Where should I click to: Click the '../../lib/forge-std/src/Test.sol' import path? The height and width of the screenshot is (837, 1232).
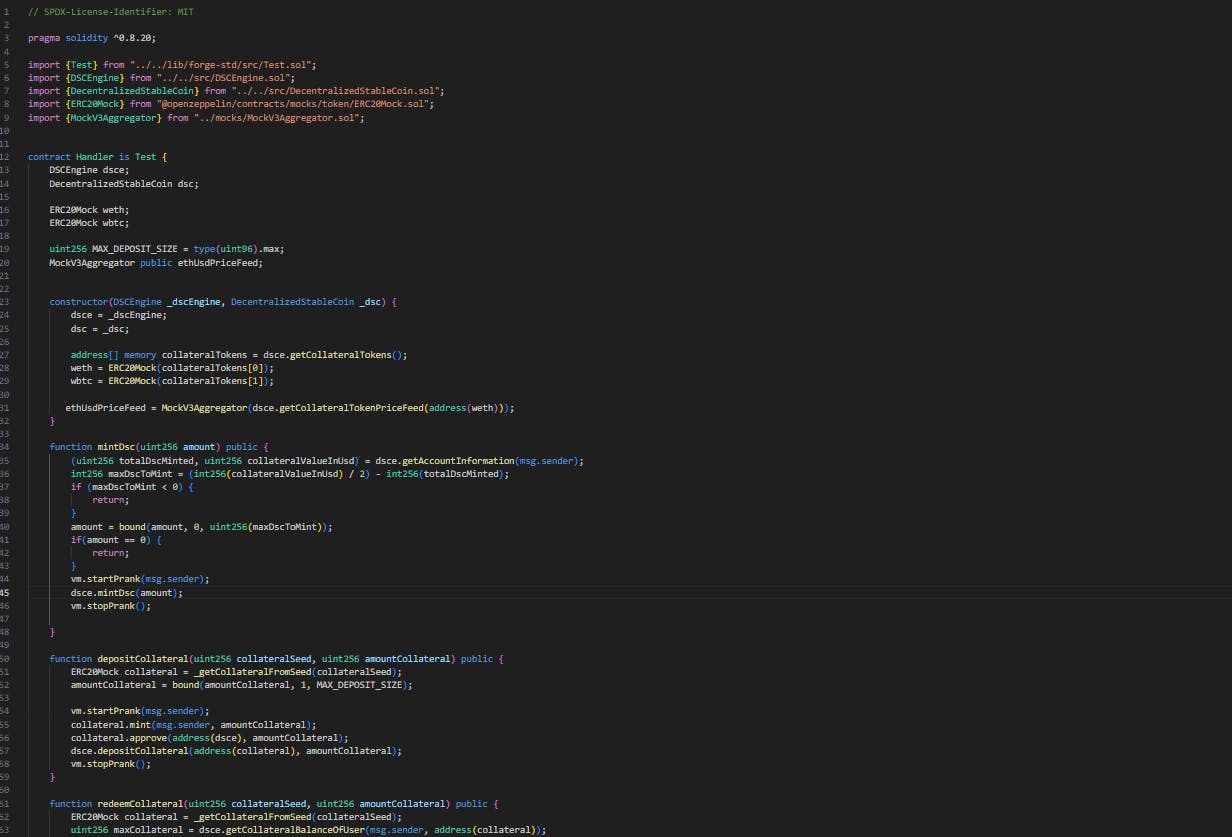click(221, 64)
